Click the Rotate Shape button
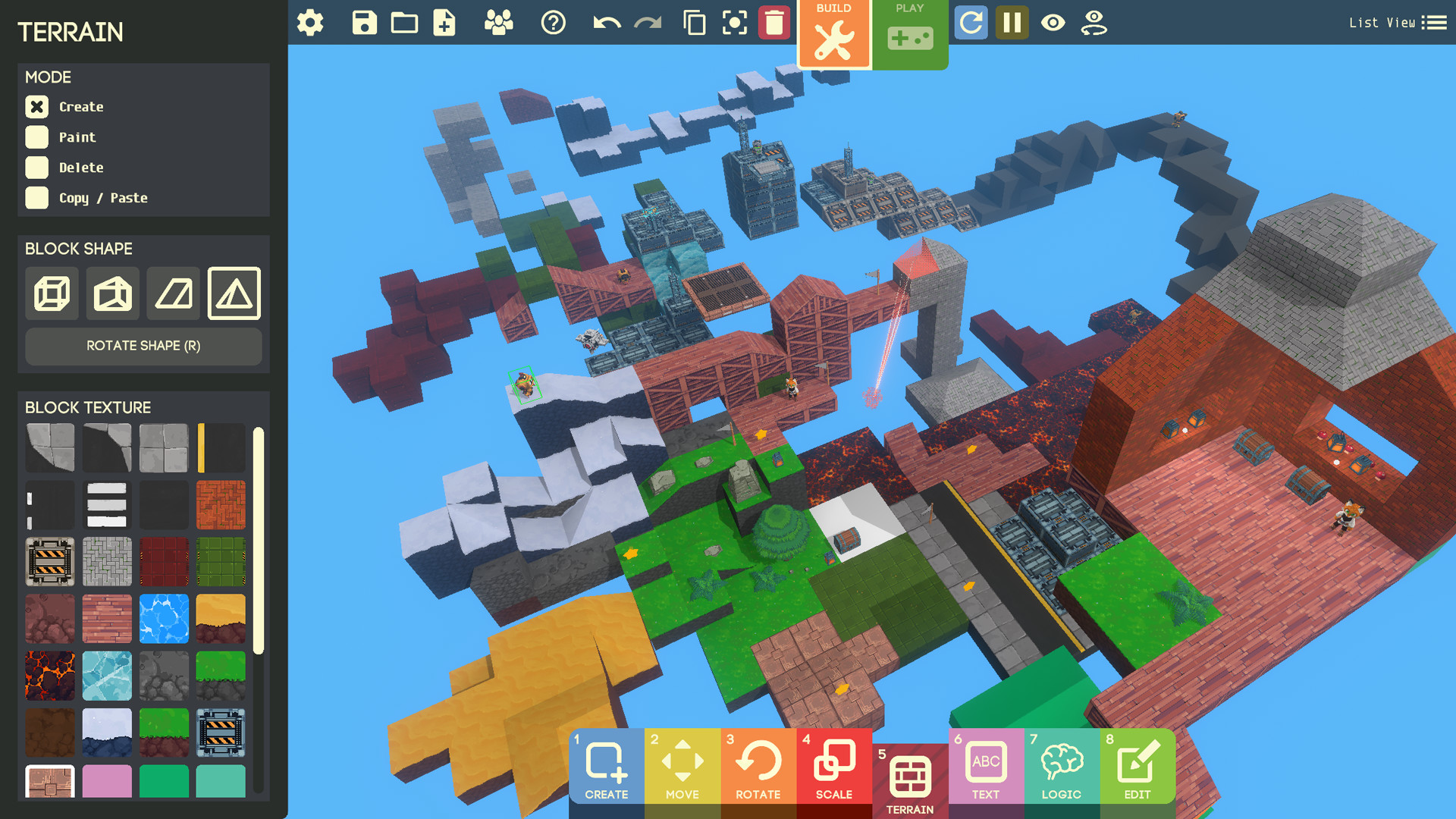The width and height of the screenshot is (1456, 819). coord(144,345)
